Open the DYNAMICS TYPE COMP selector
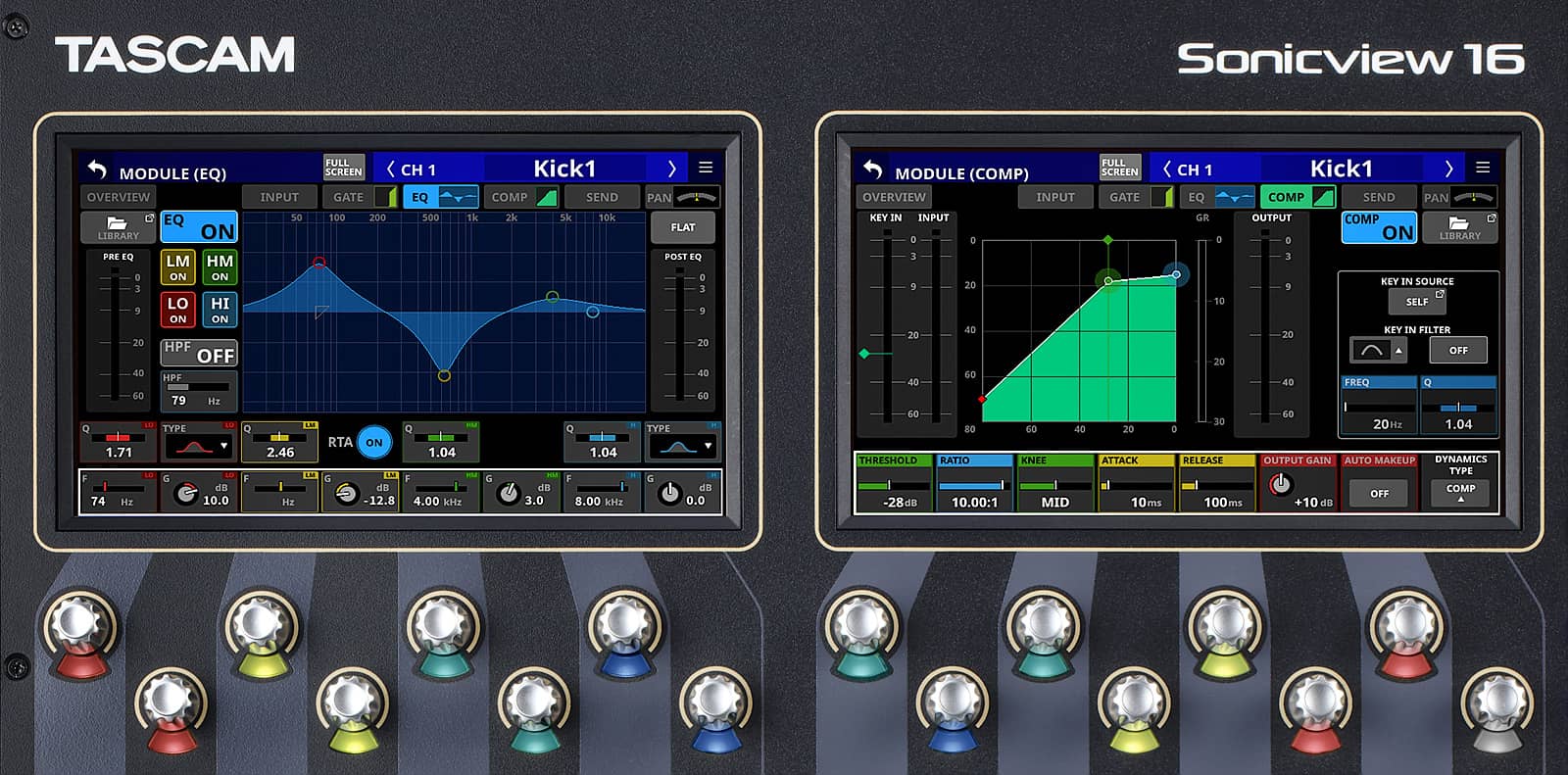The width and height of the screenshot is (1568, 775). click(1460, 492)
